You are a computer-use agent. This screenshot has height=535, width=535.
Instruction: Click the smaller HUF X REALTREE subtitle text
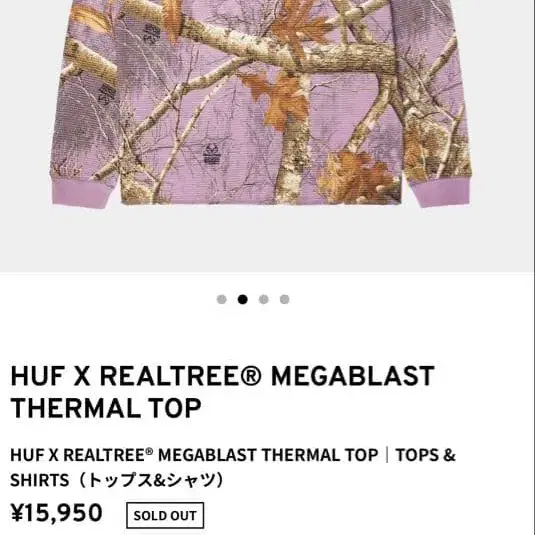click(194, 455)
